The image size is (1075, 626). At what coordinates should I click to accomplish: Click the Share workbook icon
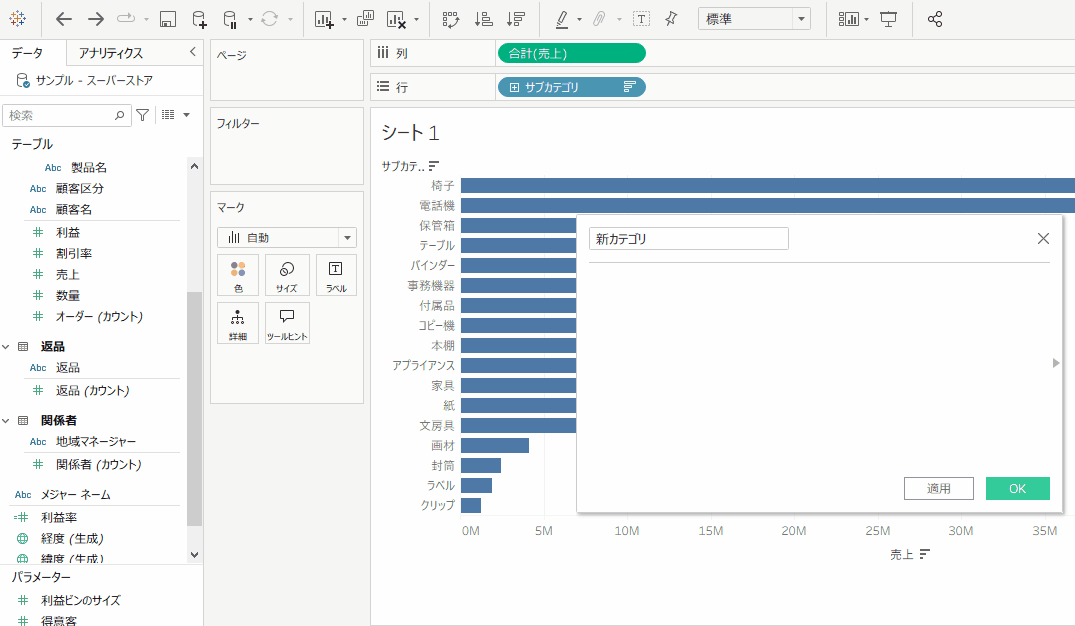coord(935,19)
